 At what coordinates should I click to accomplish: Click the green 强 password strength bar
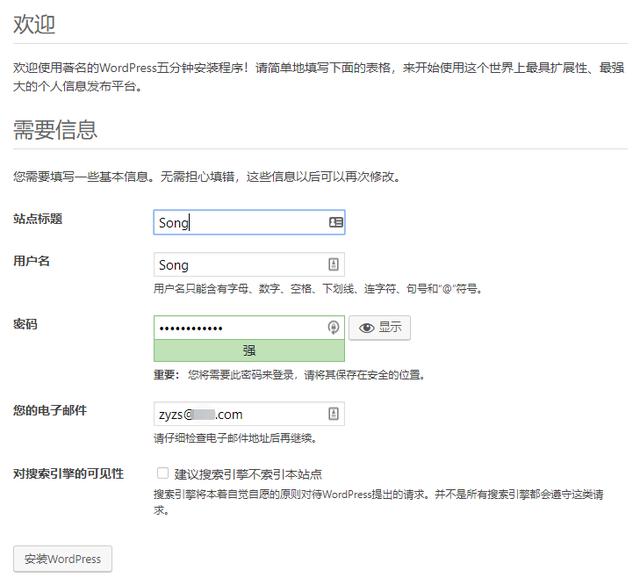point(249,351)
